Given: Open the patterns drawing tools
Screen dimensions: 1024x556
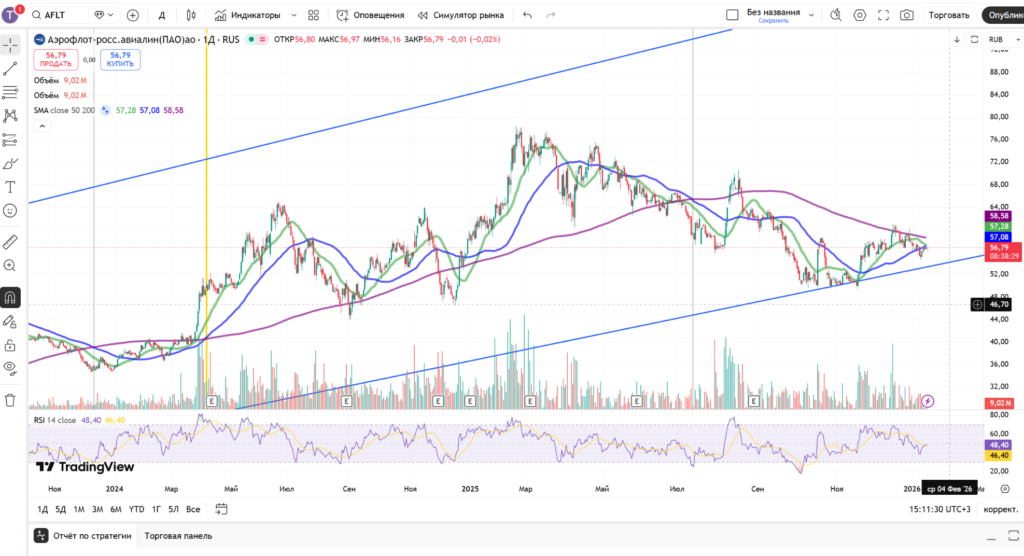Looking at the screenshot, I should [x=10, y=116].
